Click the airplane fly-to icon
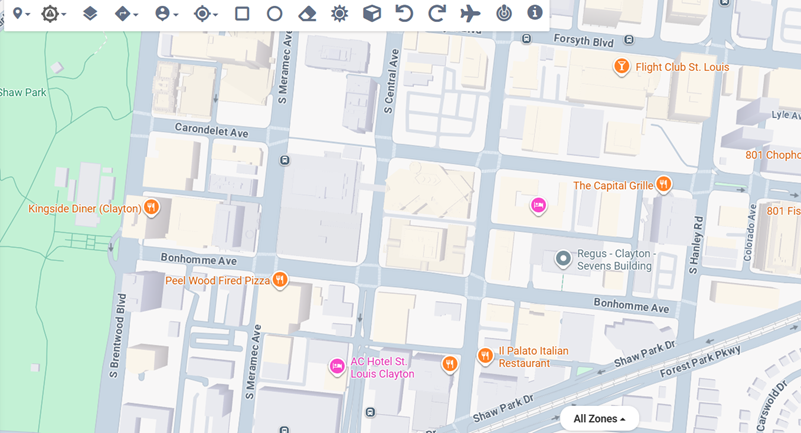Image resolution: width=801 pixels, height=433 pixels. tap(470, 13)
